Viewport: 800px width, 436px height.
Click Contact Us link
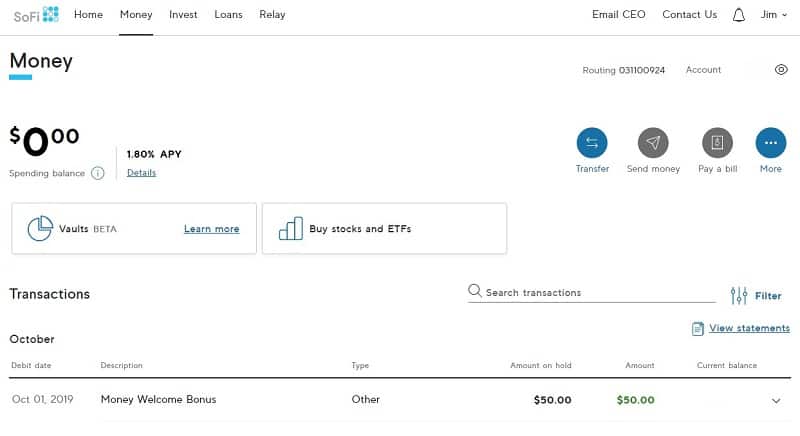[x=689, y=15]
